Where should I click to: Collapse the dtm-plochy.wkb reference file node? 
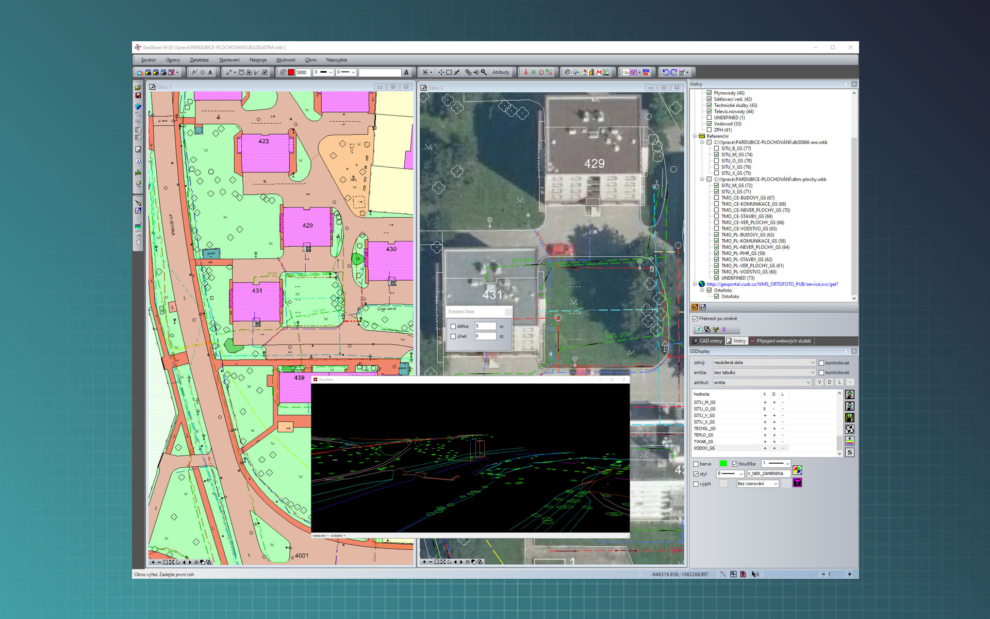701,179
